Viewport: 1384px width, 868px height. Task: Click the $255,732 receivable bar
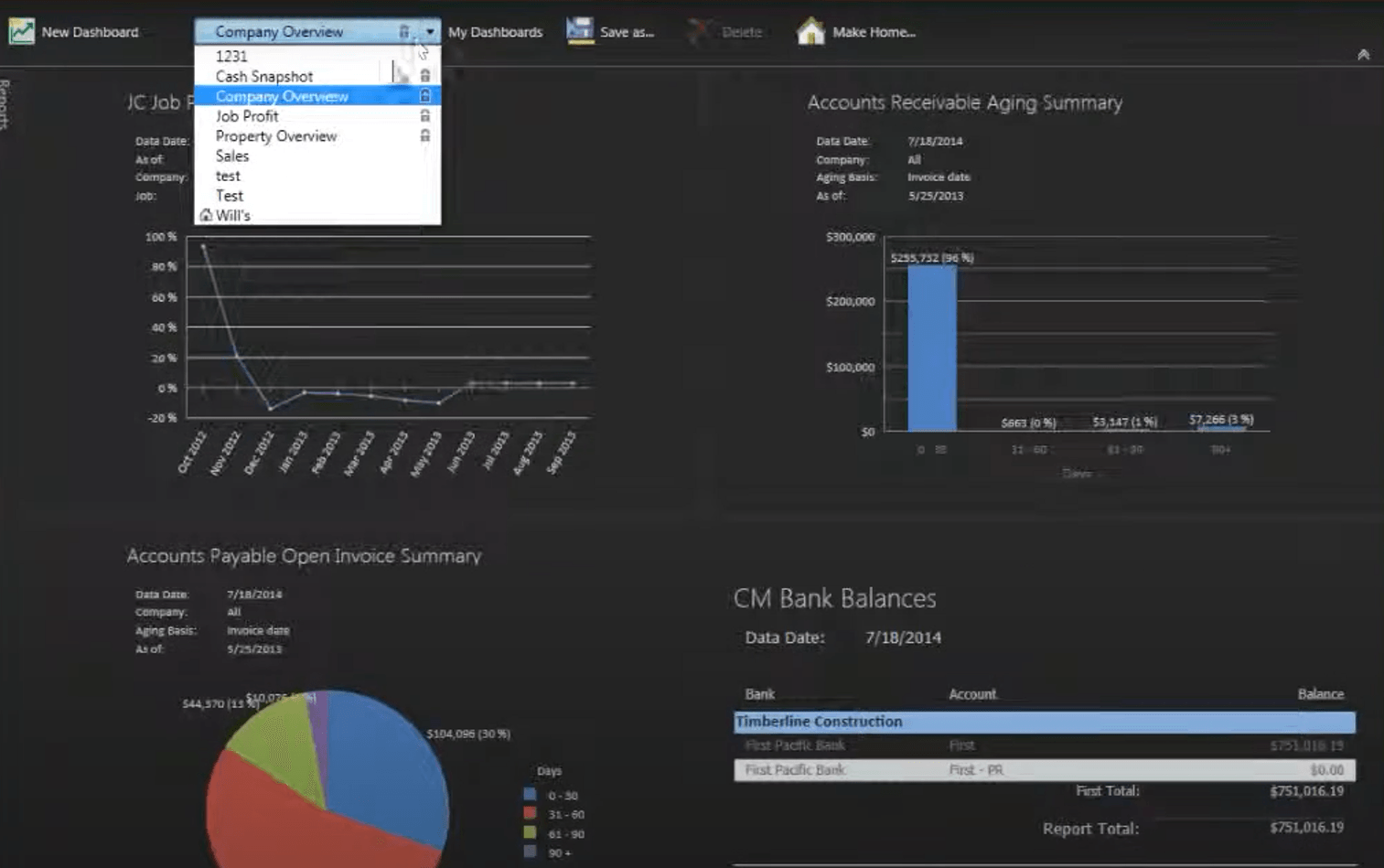[932, 348]
